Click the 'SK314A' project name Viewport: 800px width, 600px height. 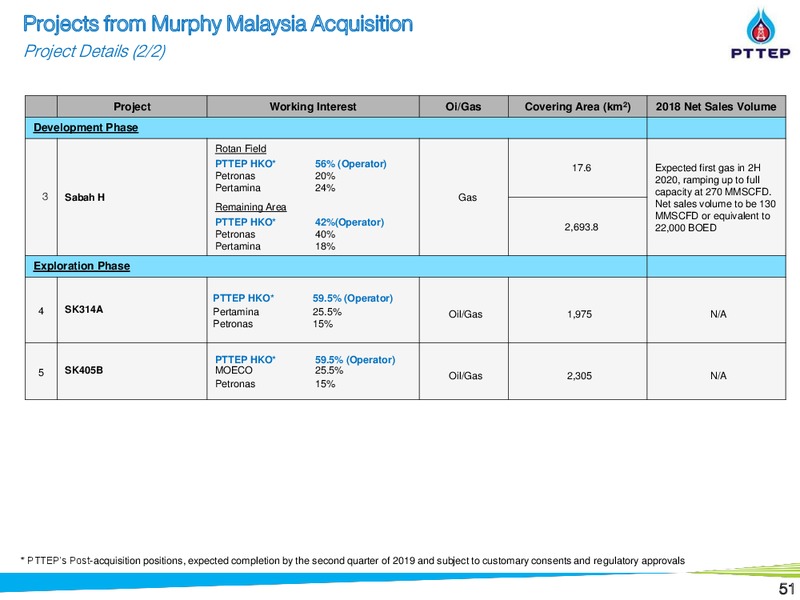click(84, 309)
